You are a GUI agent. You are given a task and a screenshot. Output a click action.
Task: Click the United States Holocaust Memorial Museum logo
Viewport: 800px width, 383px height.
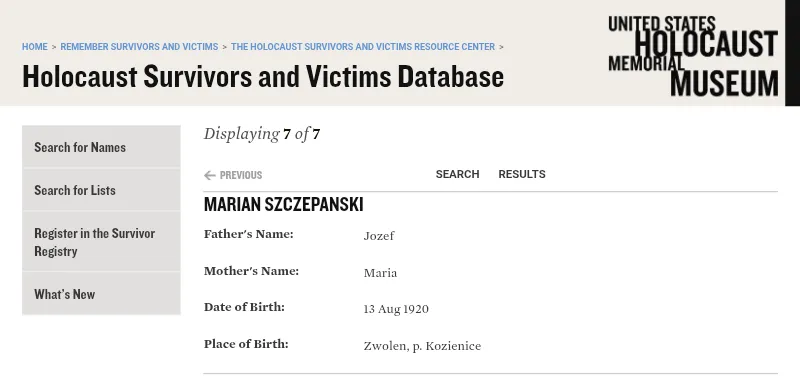point(693,56)
